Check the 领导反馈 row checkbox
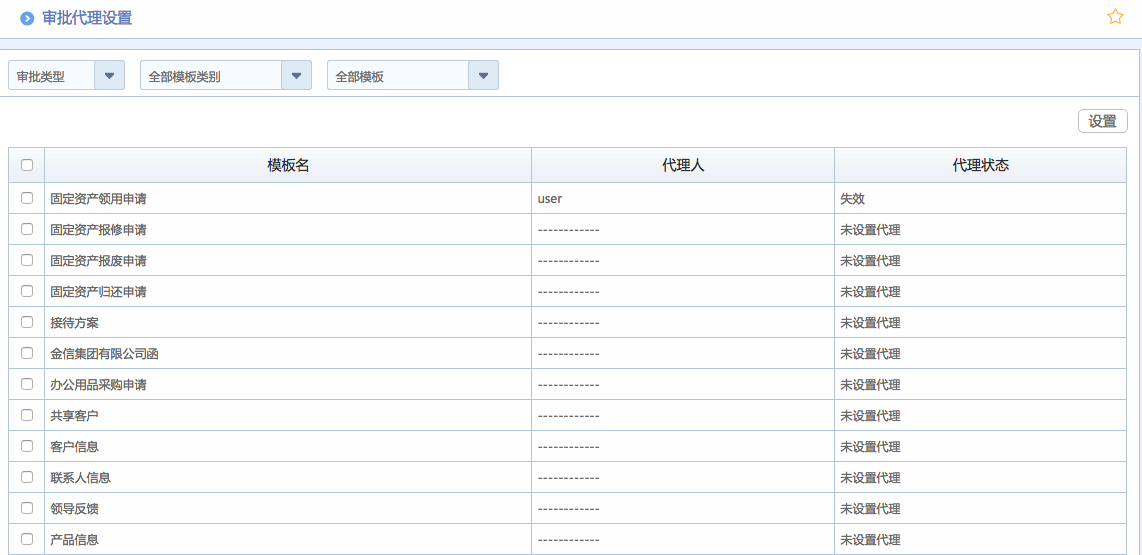 point(27,508)
